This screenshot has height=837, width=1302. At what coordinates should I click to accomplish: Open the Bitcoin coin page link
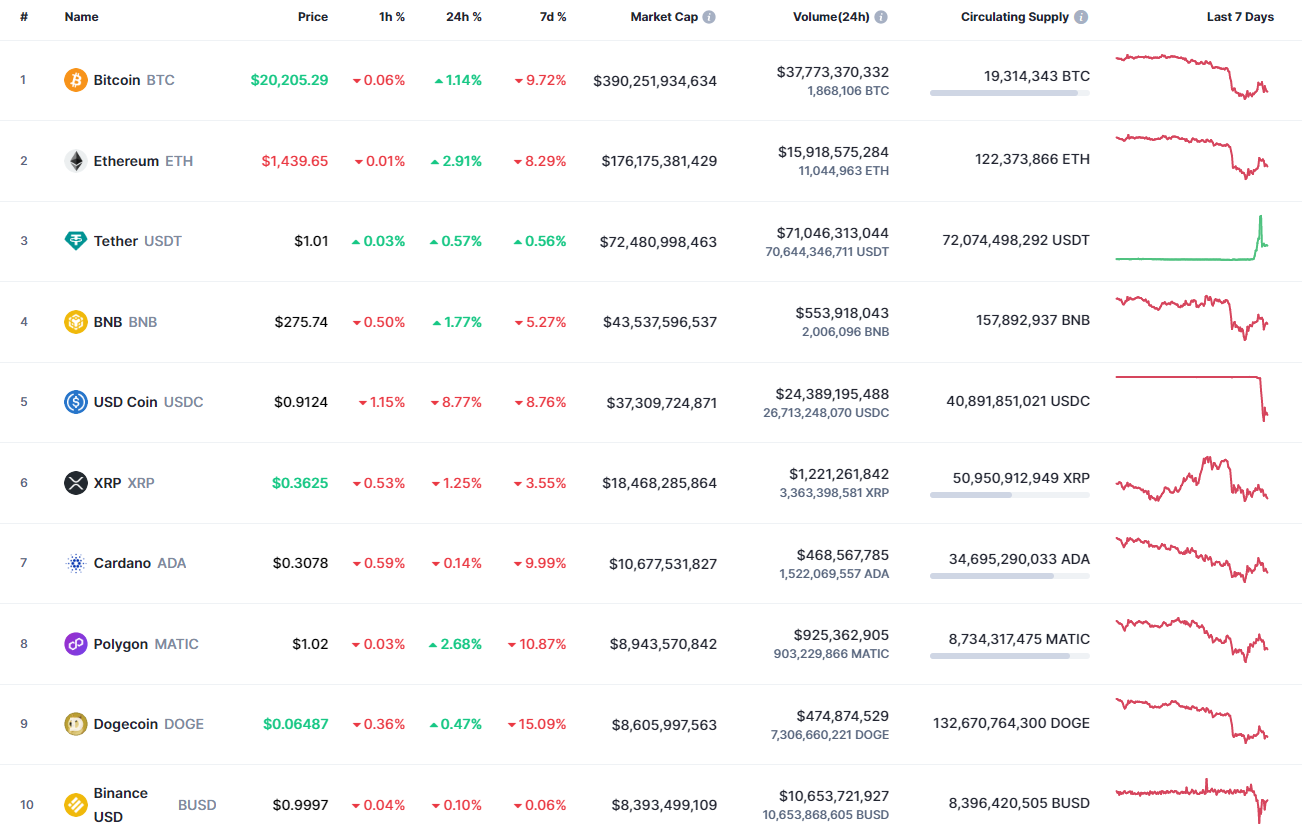click(117, 80)
